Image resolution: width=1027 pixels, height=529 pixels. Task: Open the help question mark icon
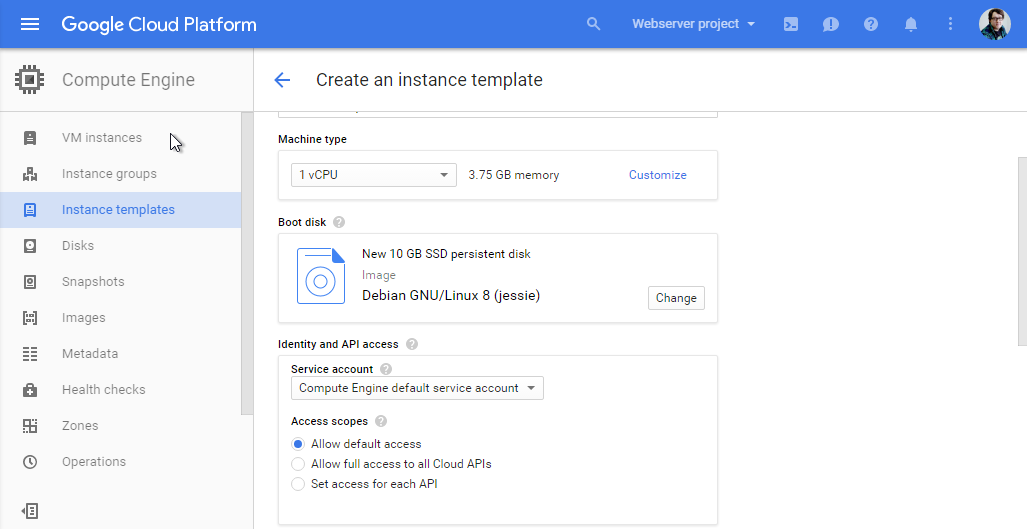[870, 24]
